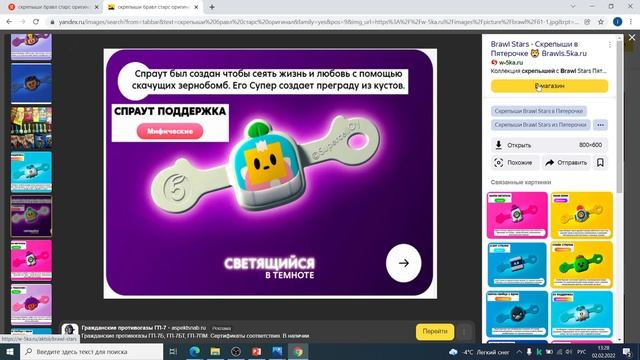Open the three-dot options next to Brawl Stars title
The image size is (640, 360).
(610, 44)
